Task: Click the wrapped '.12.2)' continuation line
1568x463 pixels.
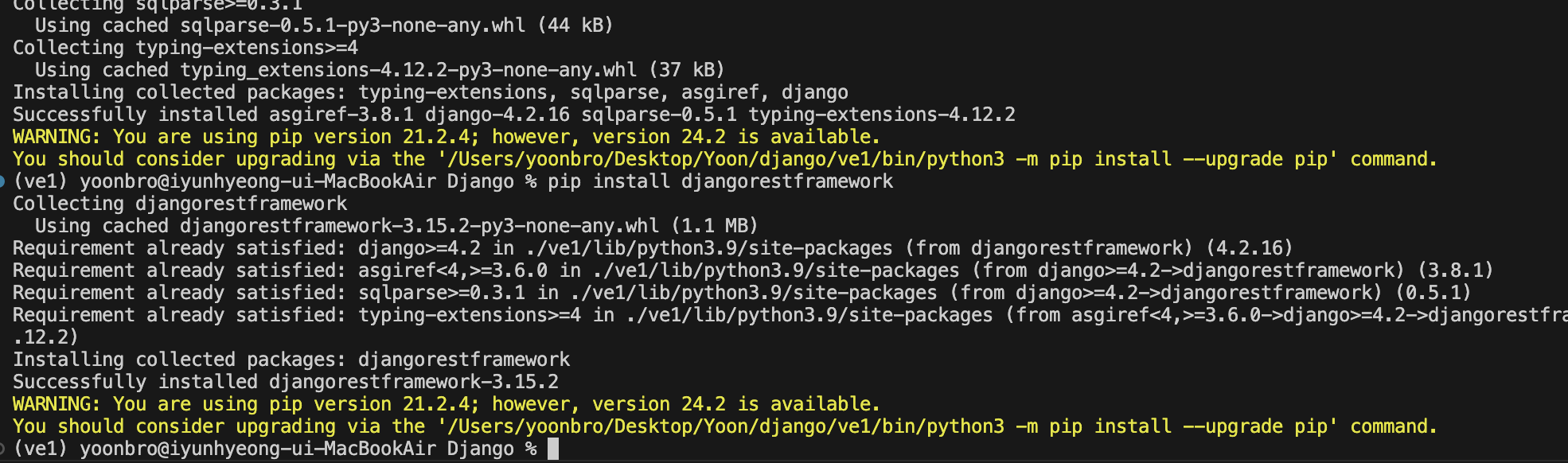Action: pyautogui.click(x=46, y=337)
